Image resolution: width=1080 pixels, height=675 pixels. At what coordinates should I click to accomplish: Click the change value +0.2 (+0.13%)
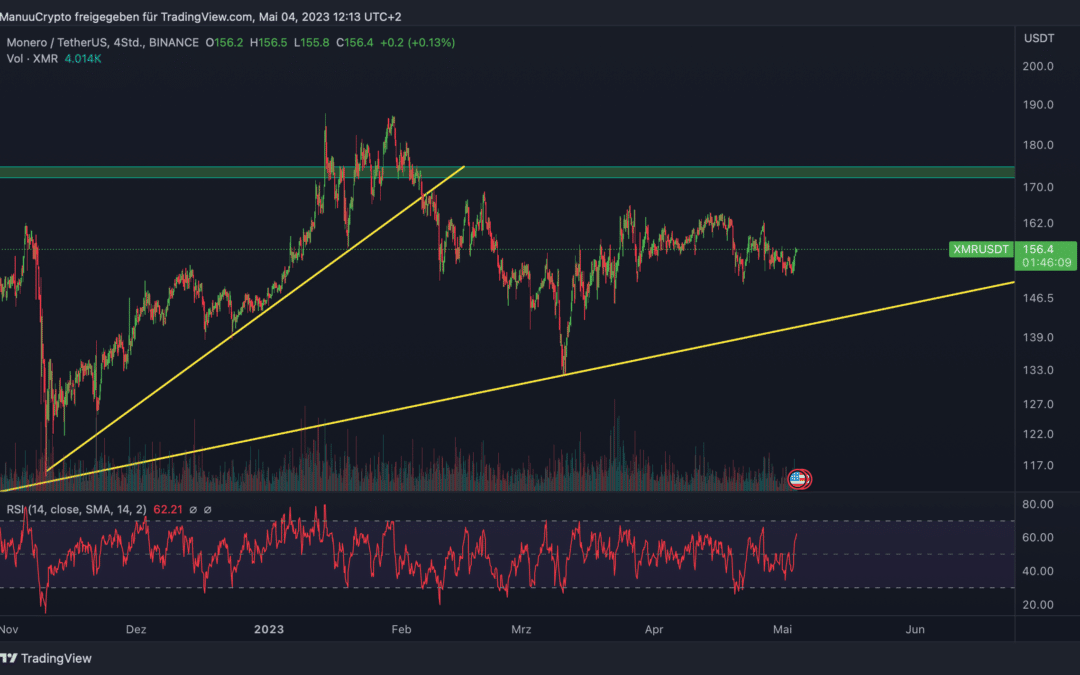click(x=417, y=43)
